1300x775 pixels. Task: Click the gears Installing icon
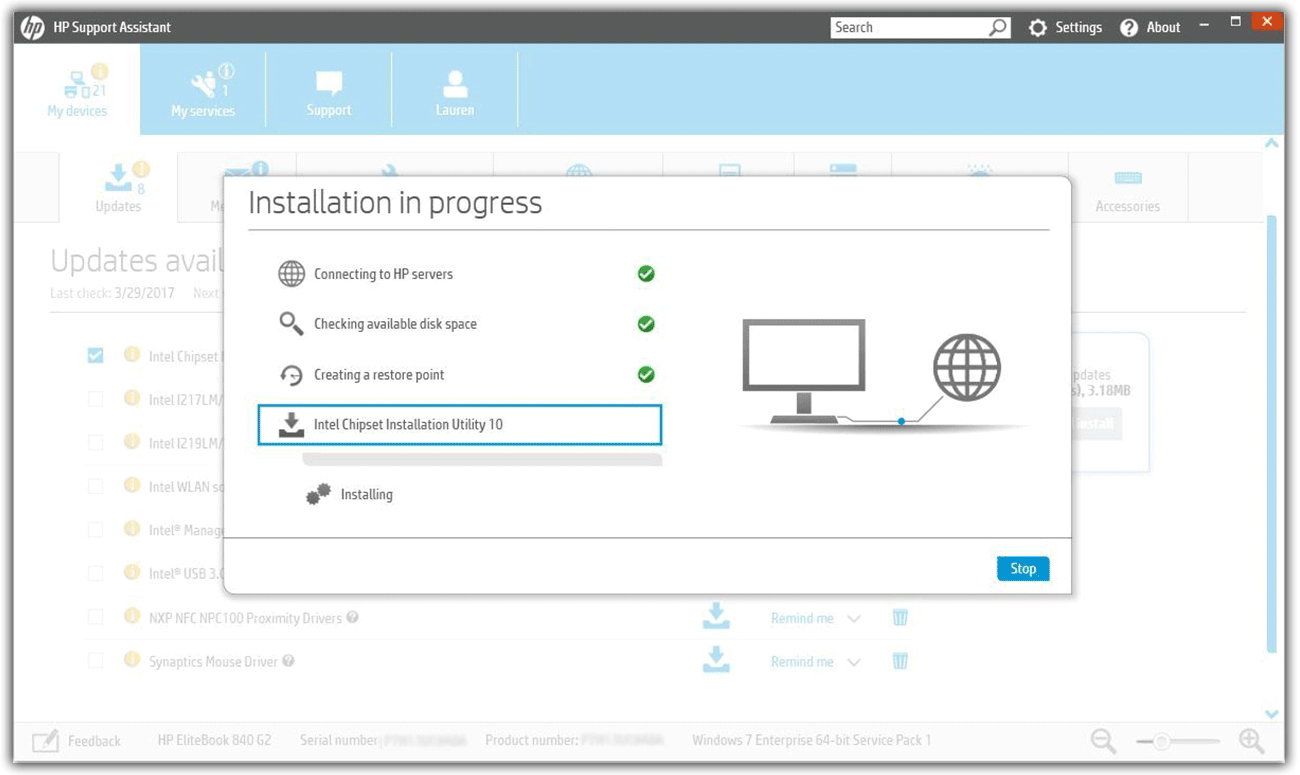pos(318,494)
